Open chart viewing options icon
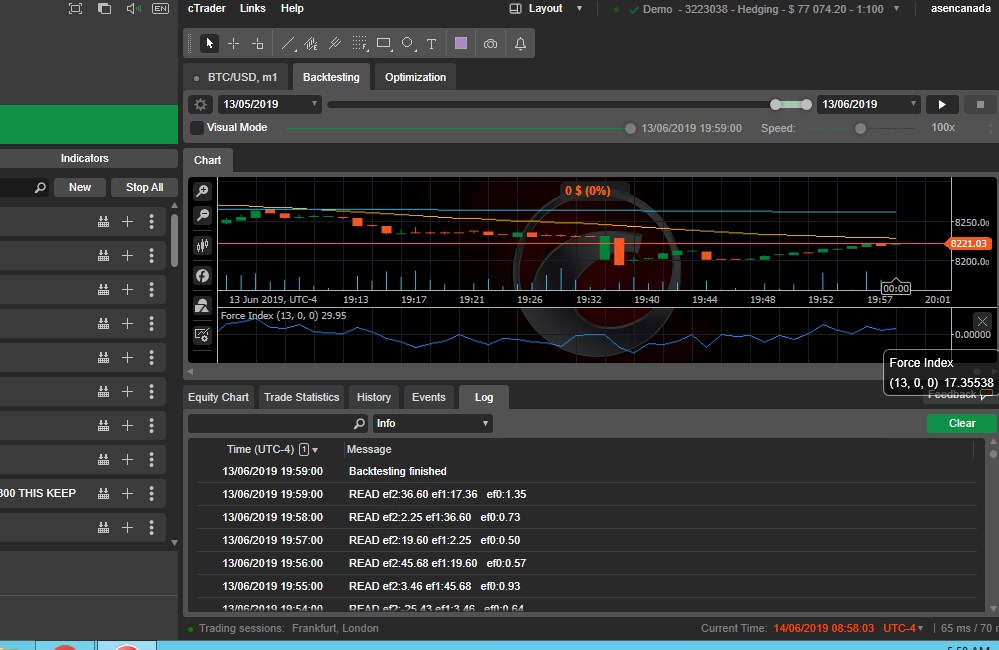This screenshot has height=650, width=999. [x=202, y=335]
